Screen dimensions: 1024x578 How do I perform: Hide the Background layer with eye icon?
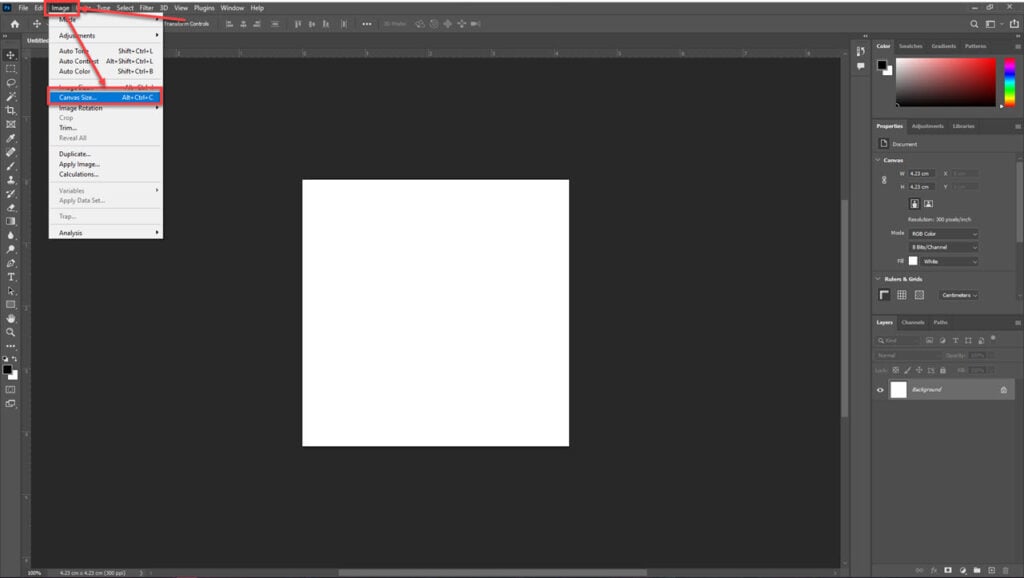coord(880,390)
